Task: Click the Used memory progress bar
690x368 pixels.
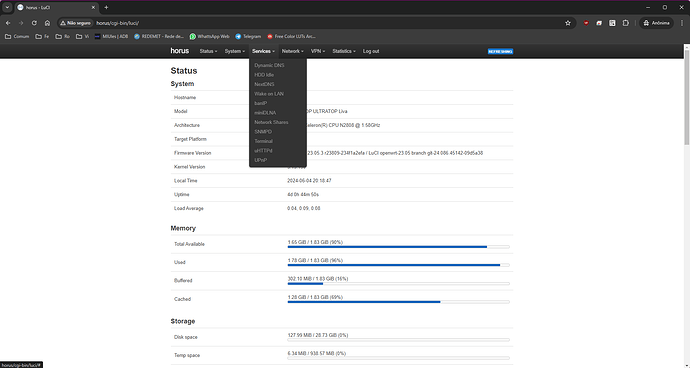Action: (x=399, y=265)
